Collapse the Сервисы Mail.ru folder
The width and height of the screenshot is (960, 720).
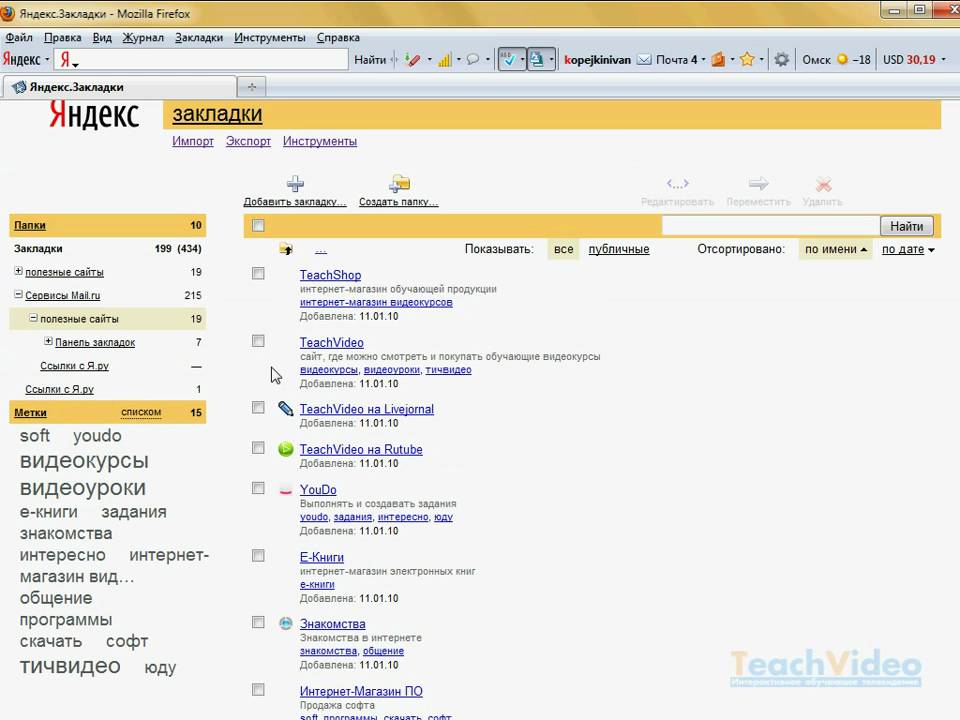[x=18, y=294]
